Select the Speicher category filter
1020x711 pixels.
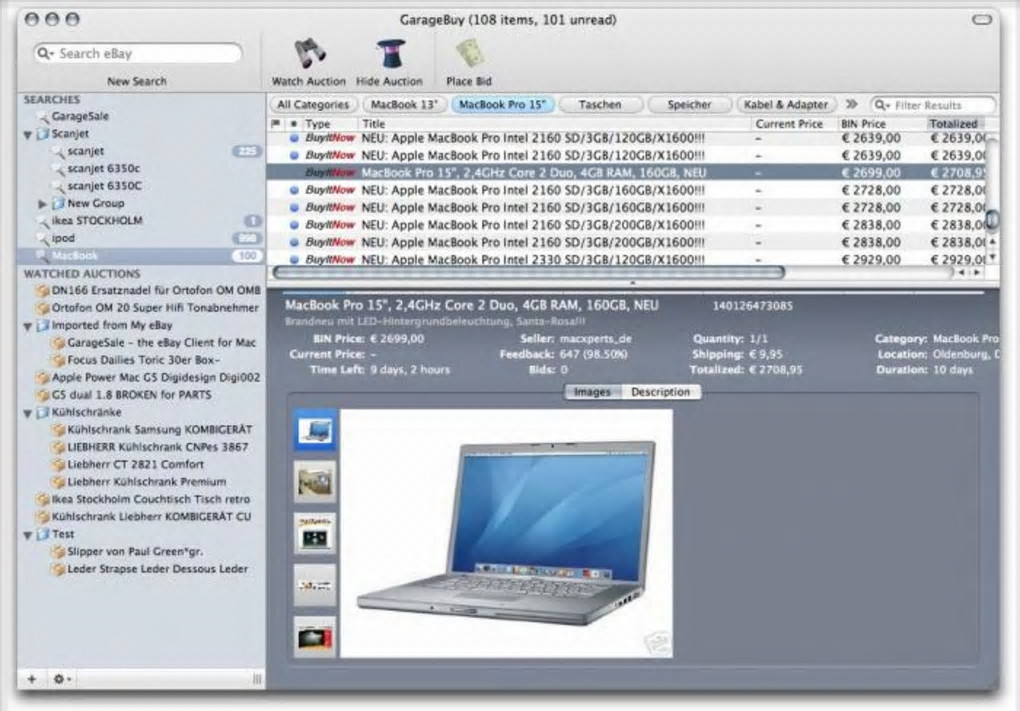tap(689, 105)
